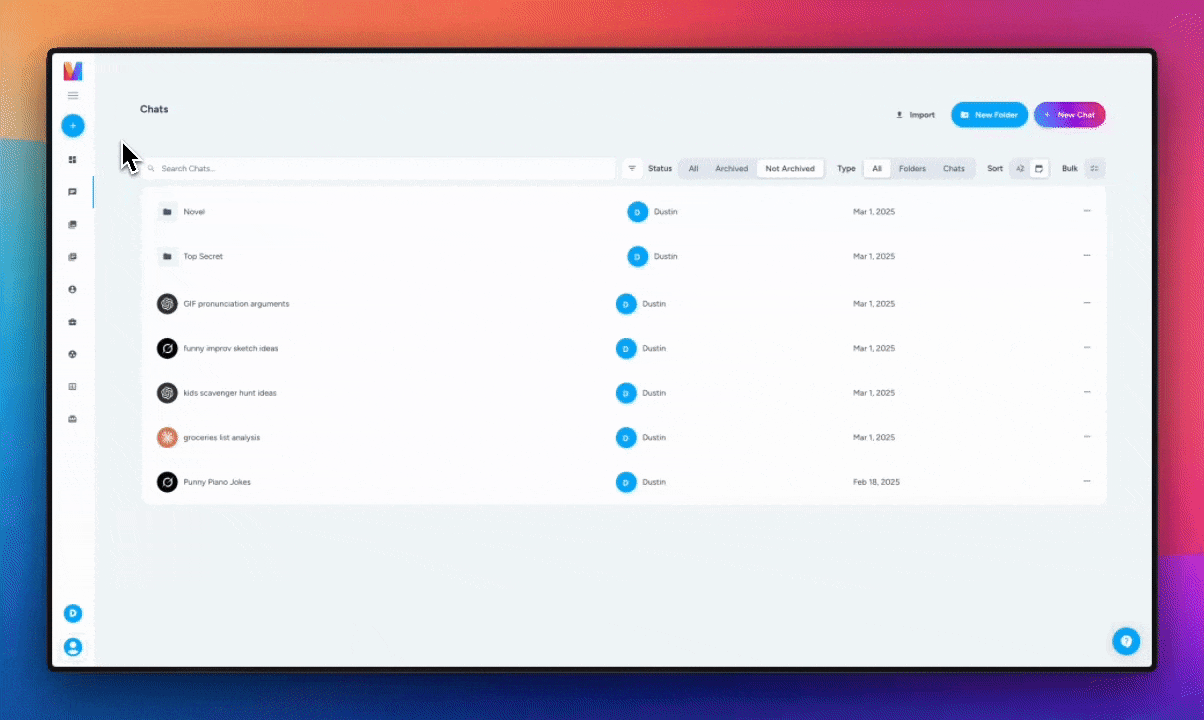Click the app logo at top of sidebar

point(73,71)
